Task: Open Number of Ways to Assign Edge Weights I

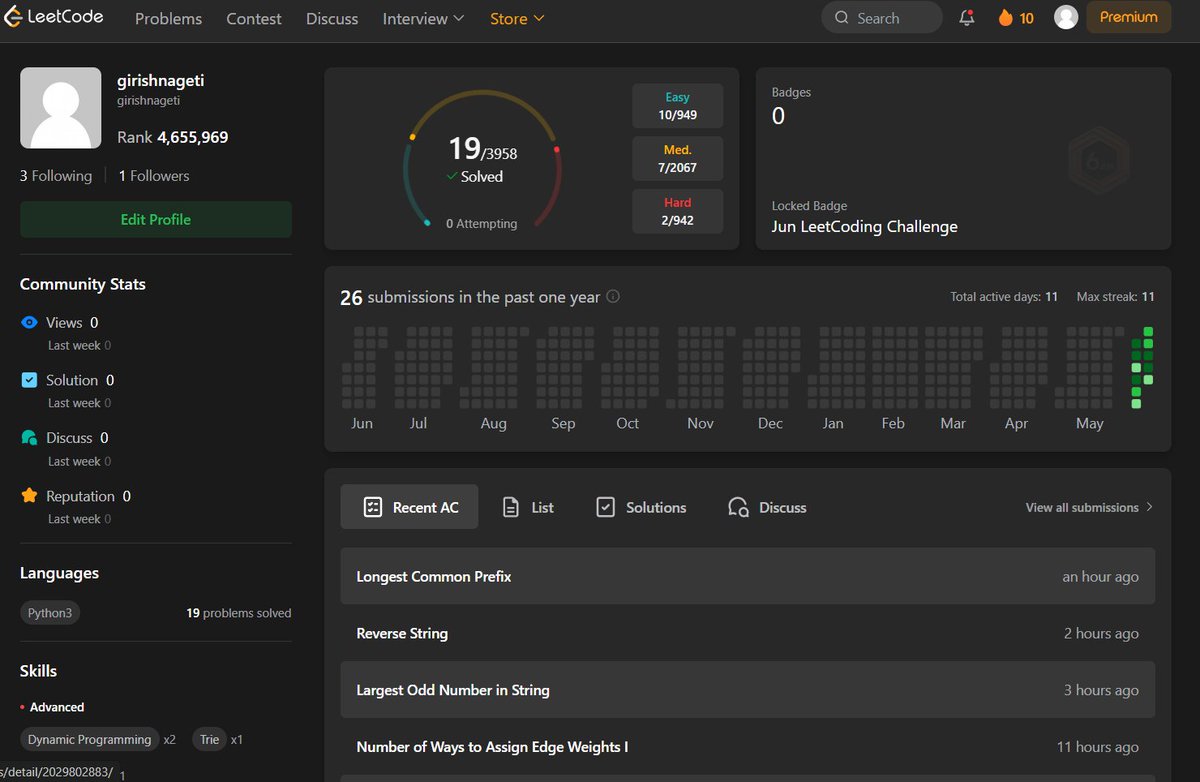Action: pyautogui.click(x=747, y=746)
